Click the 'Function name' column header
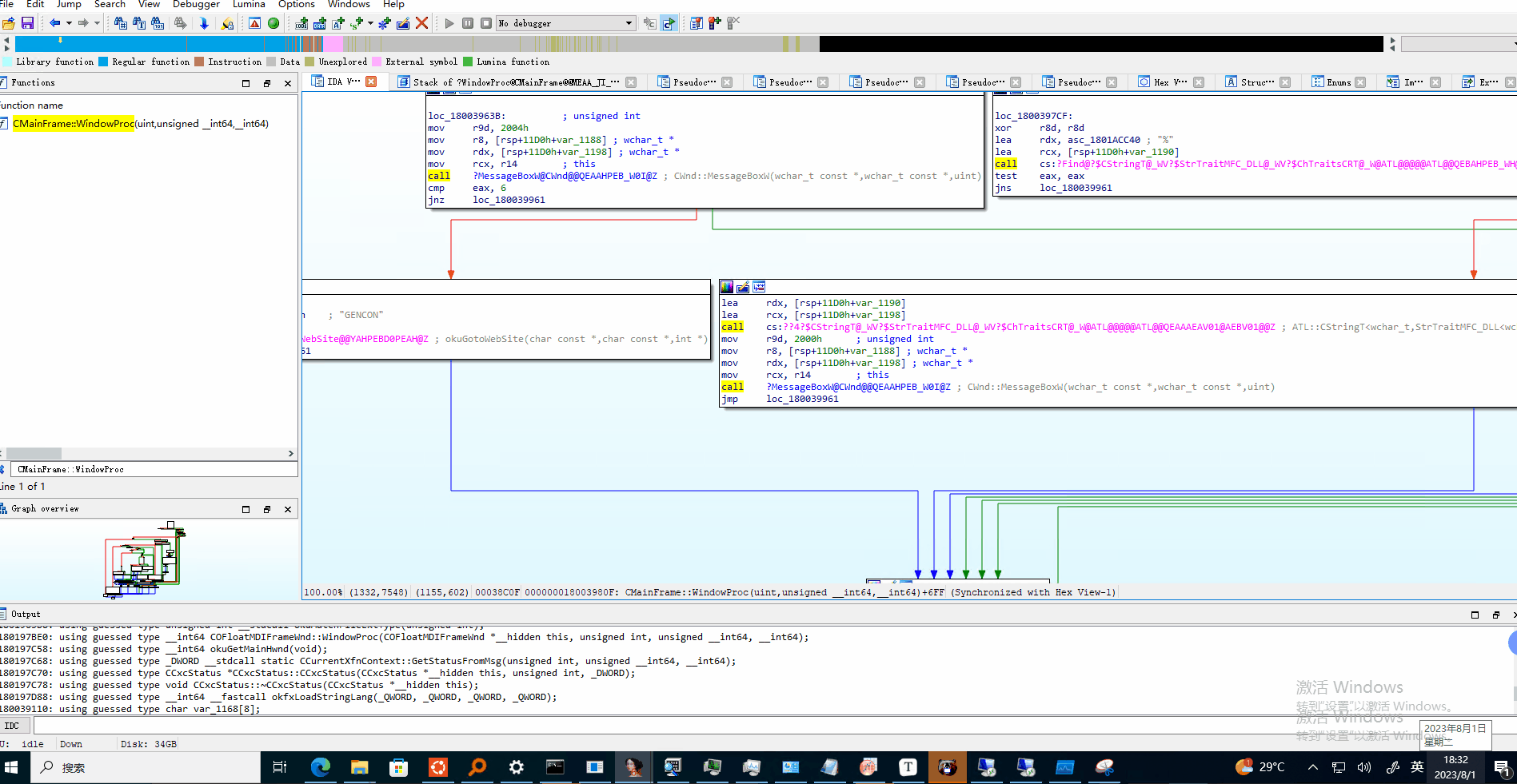The image size is (1517, 784). (32, 105)
